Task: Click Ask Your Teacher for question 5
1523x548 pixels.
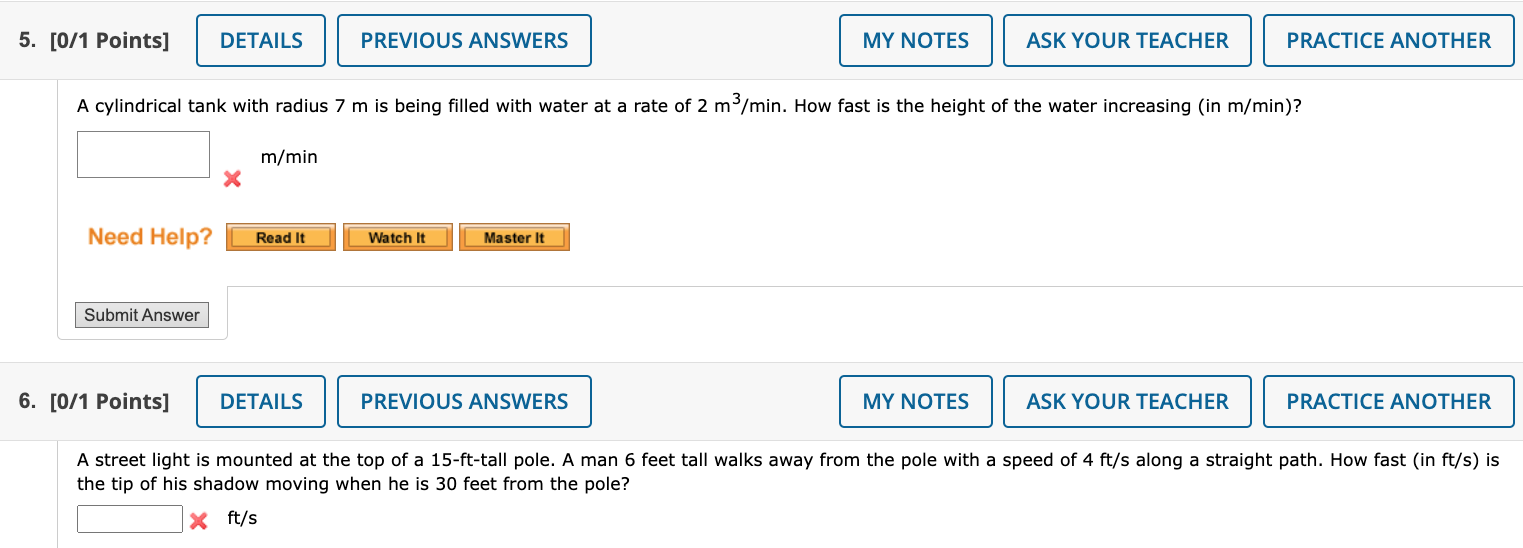Action: click(1127, 41)
